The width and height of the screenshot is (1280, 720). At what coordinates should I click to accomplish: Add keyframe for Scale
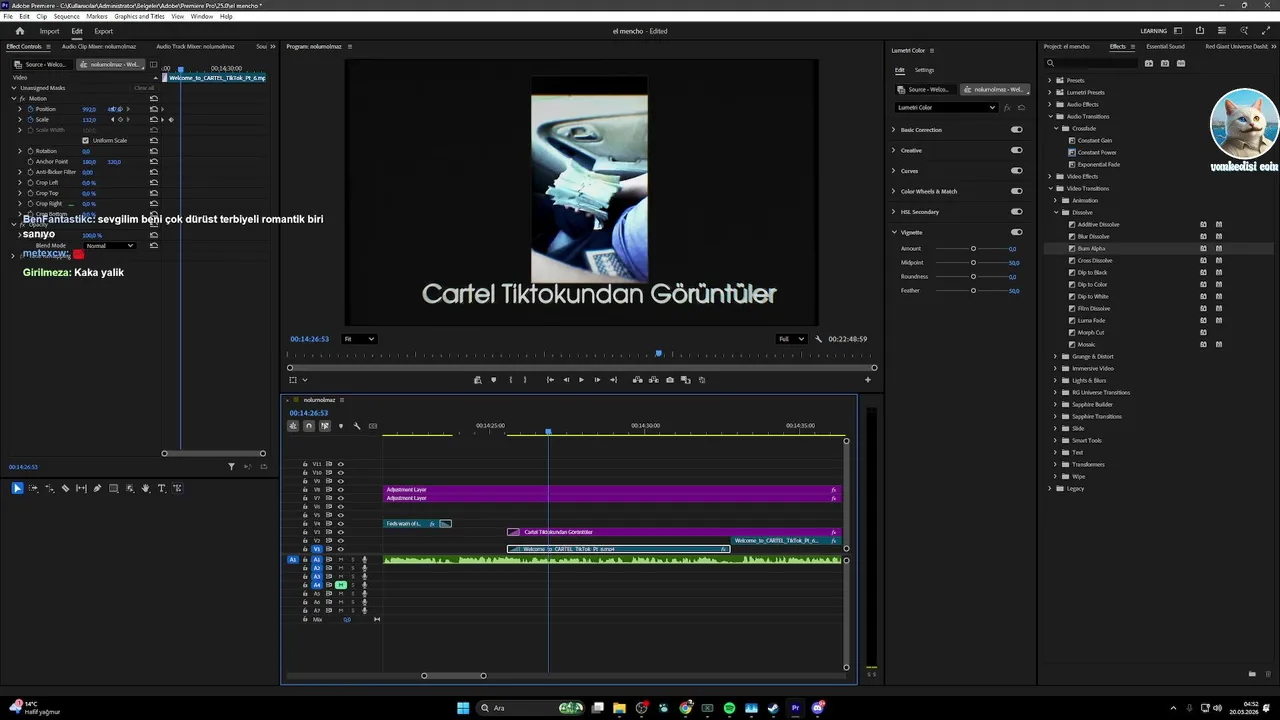click(x=120, y=120)
